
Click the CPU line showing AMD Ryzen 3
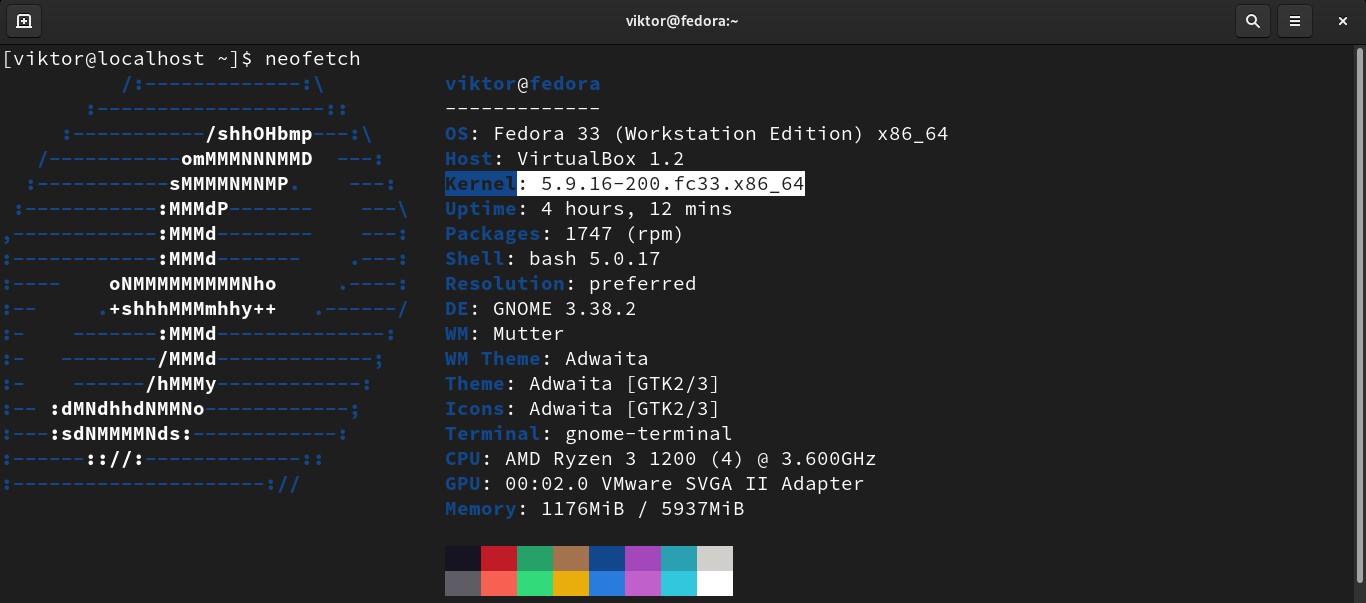click(660, 459)
